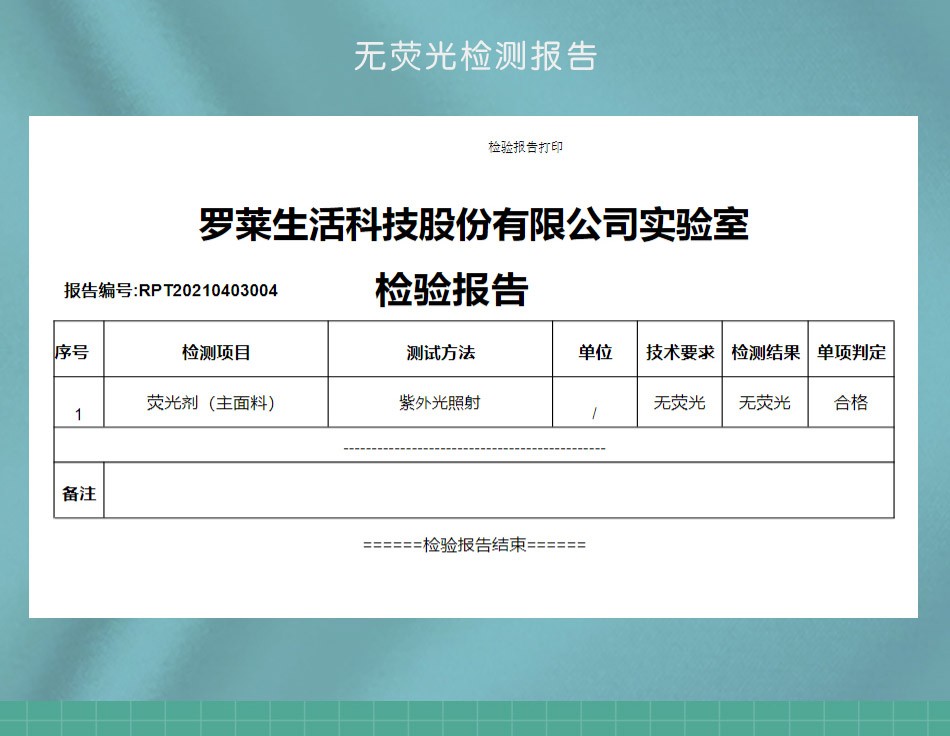The image size is (950, 736).
Task: Click the slash in the 单位 column
Action: point(594,414)
